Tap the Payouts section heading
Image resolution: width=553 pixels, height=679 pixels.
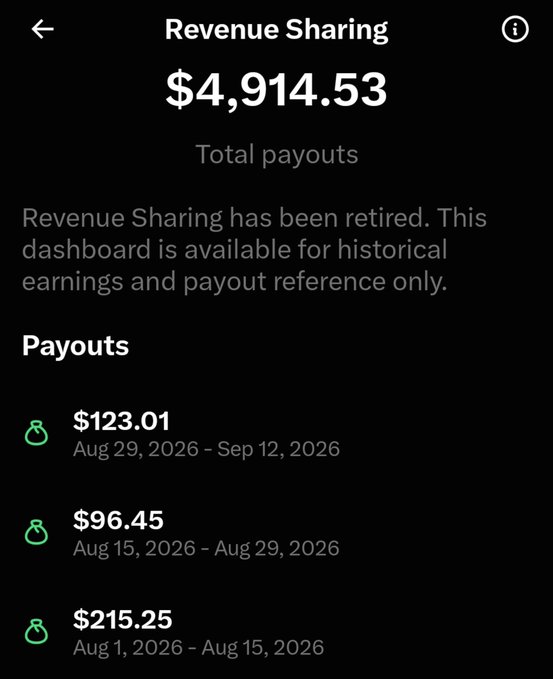[x=75, y=346]
